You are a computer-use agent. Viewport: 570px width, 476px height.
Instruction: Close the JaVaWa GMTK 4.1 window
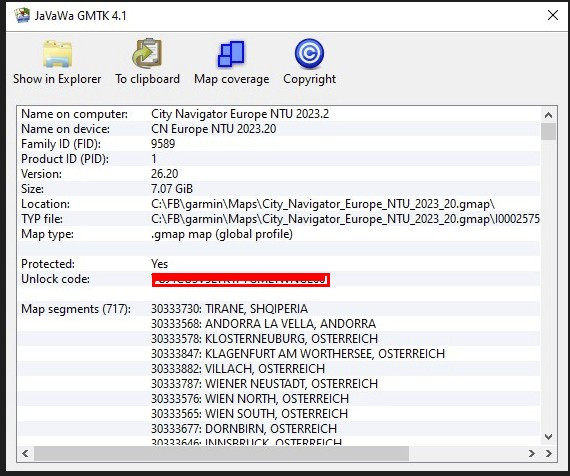pos(553,15)
